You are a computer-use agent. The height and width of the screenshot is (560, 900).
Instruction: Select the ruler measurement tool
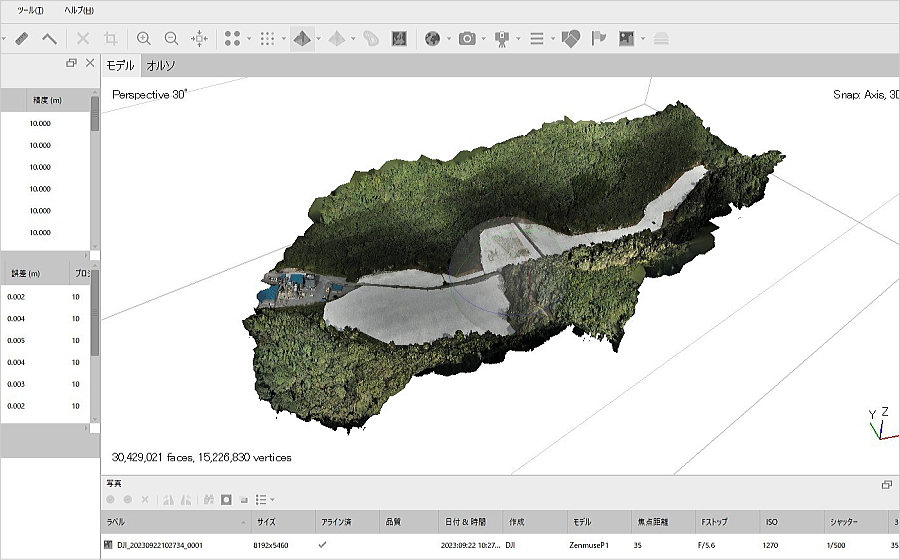pos(22,39)
